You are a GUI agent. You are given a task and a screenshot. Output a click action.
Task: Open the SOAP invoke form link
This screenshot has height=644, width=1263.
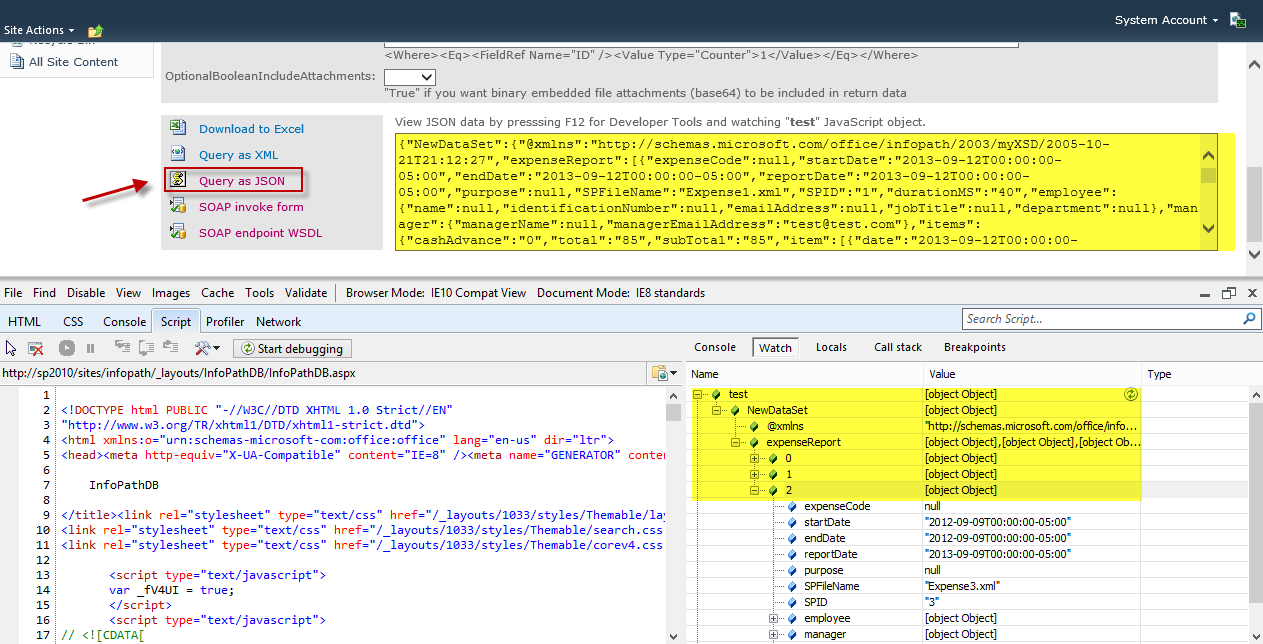251,207
